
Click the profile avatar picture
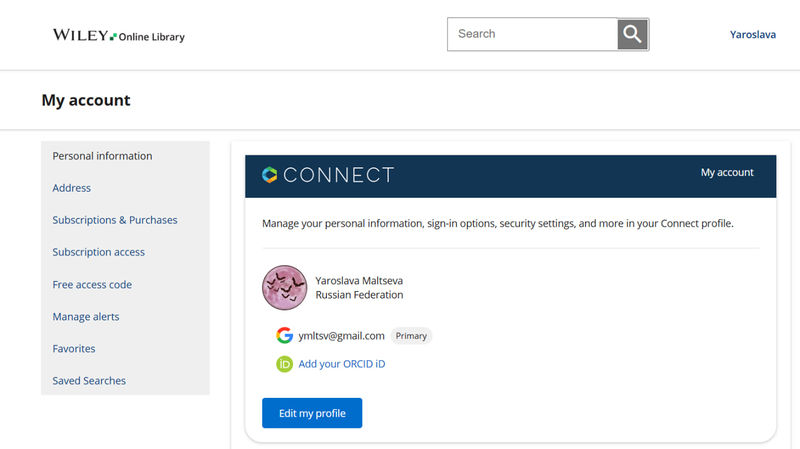point(284,288)
